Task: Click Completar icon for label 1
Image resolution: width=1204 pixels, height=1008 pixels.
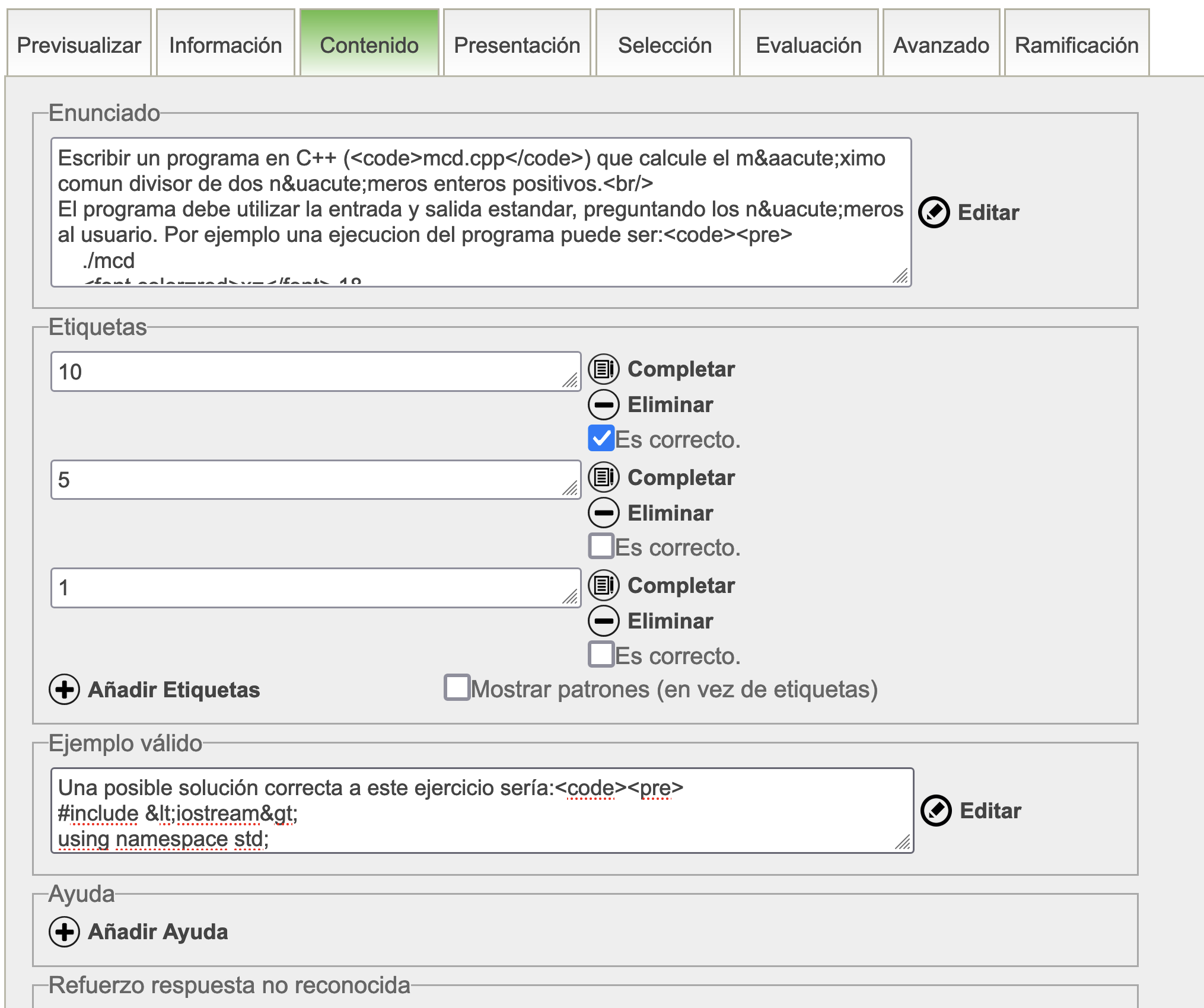Action: [x=603, y=585]
